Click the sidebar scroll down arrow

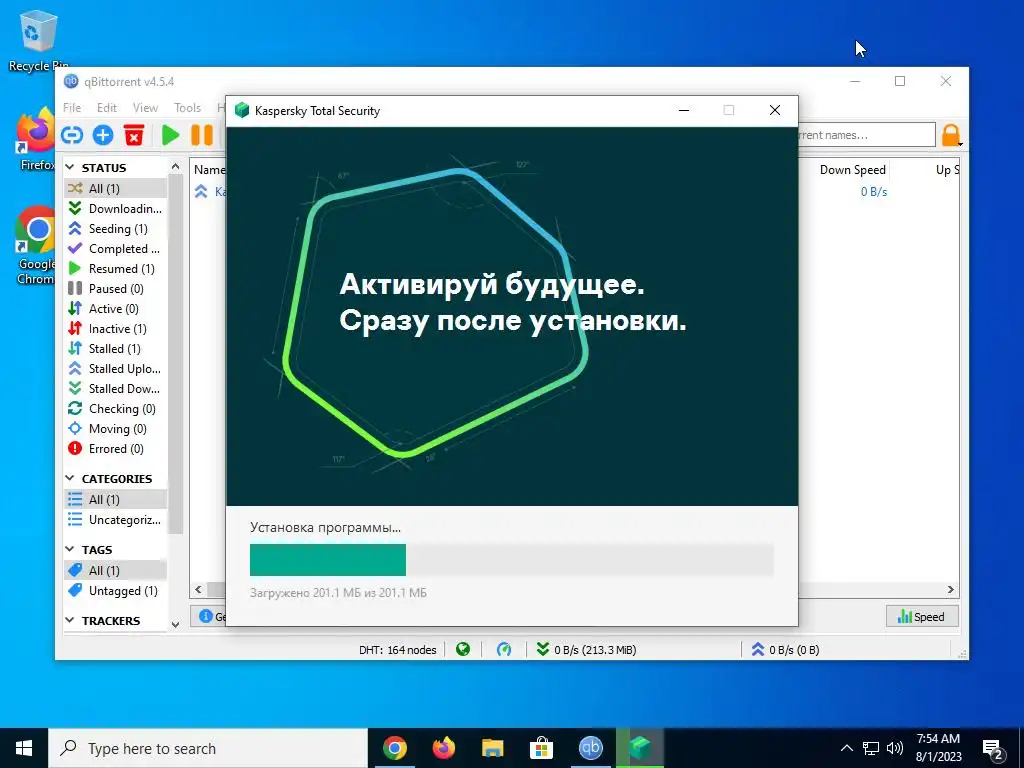pos(175,624)
